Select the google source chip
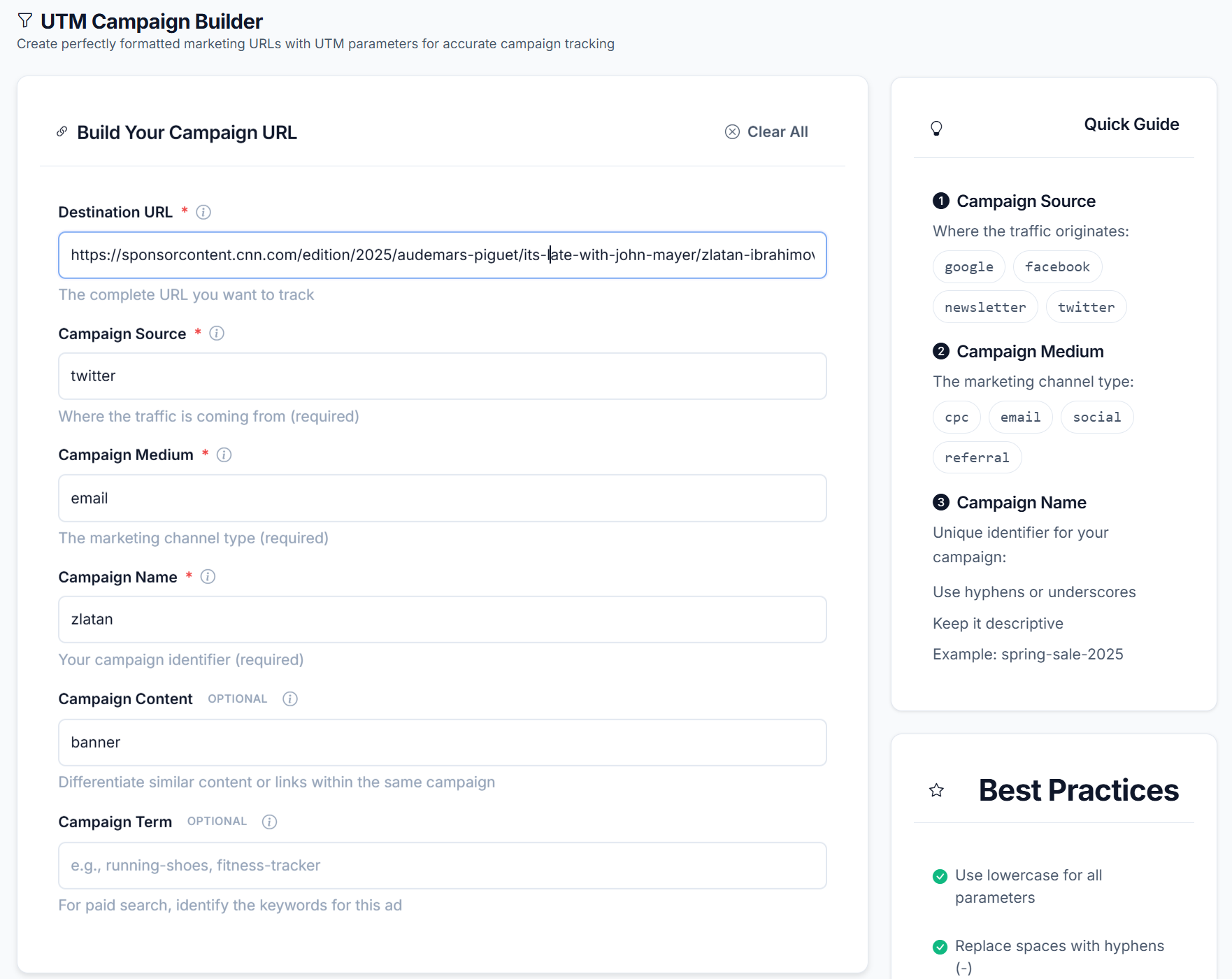 pos(968,267)
